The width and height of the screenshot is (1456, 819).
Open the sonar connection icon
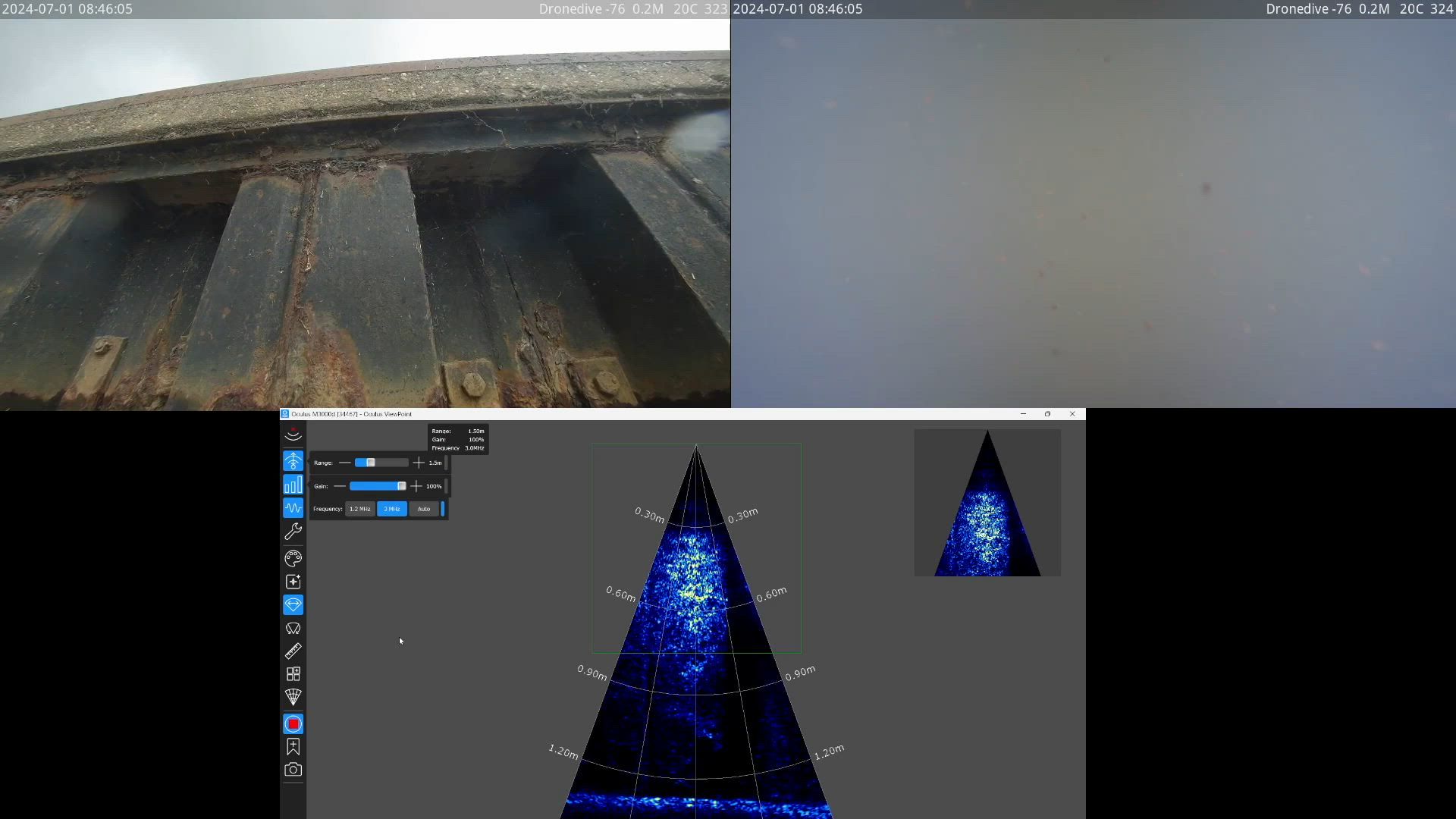tap(293, 435)
